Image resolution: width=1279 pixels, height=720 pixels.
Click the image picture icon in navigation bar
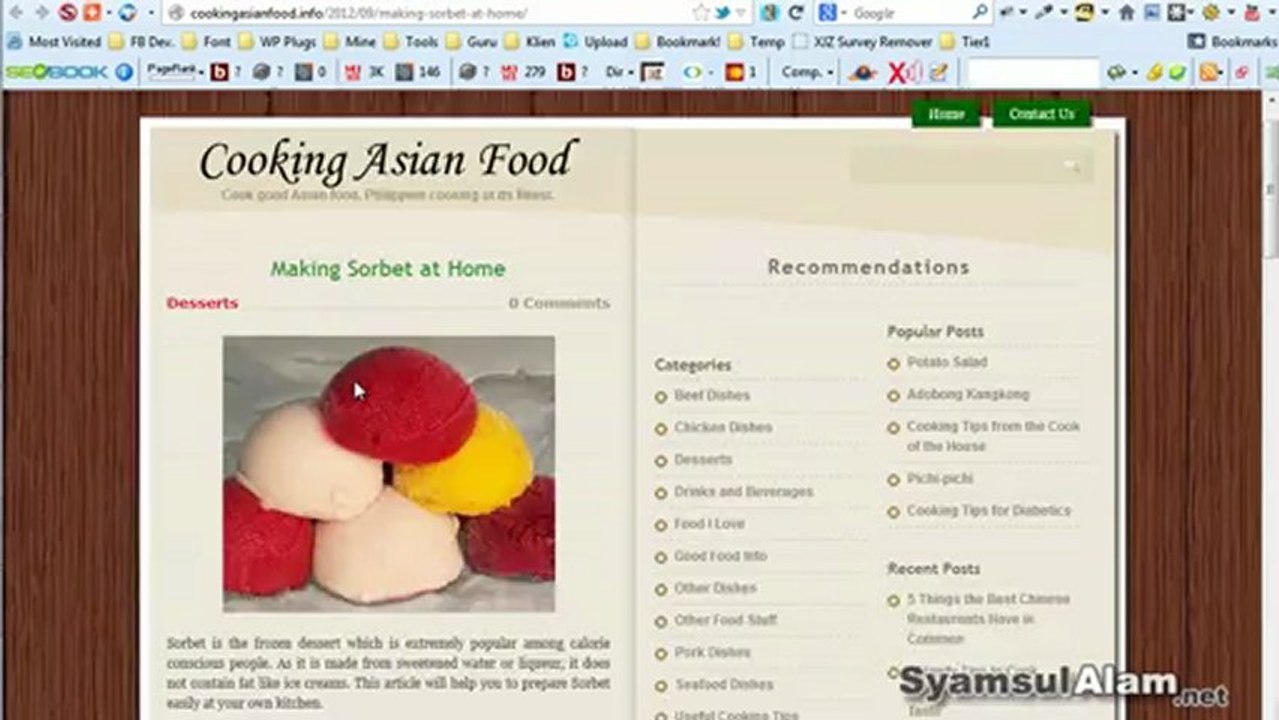tap(1152, 13)
